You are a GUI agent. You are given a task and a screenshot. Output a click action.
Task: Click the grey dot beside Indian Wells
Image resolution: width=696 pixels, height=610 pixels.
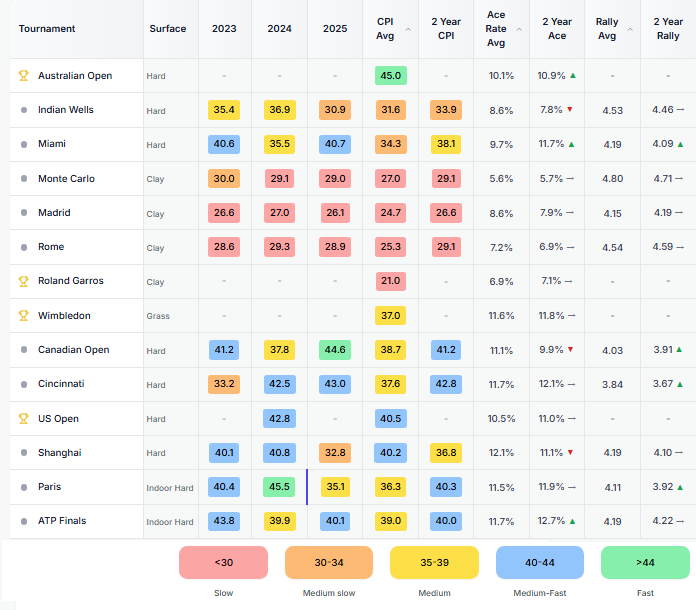pyautogui.click(x=24, y=110)
